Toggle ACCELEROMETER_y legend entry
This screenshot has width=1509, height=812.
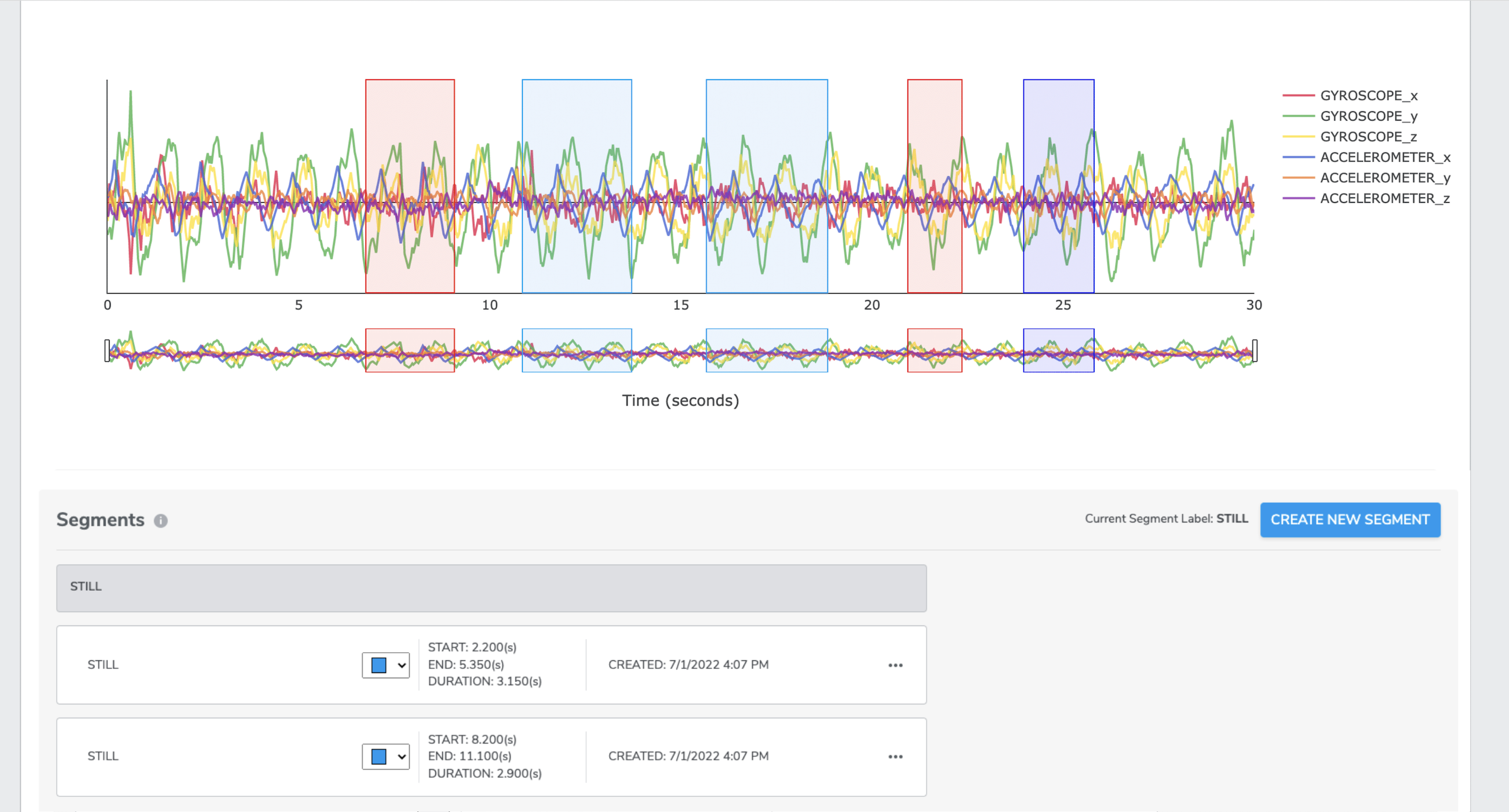click(x=1384, y=177)
